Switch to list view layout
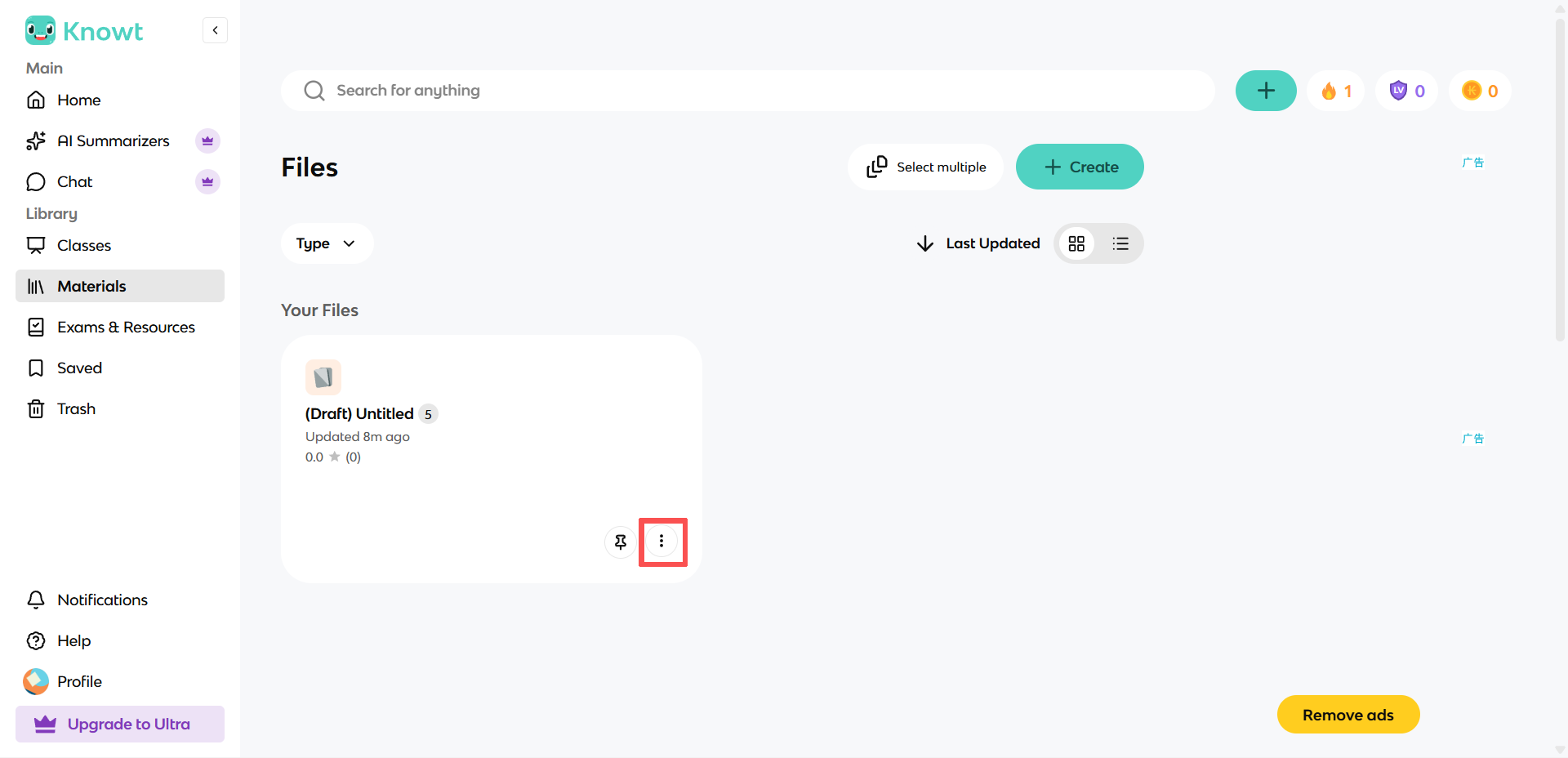Image resolution: width=1568 pixels, height=758 pixels. tap(1120, 243)
